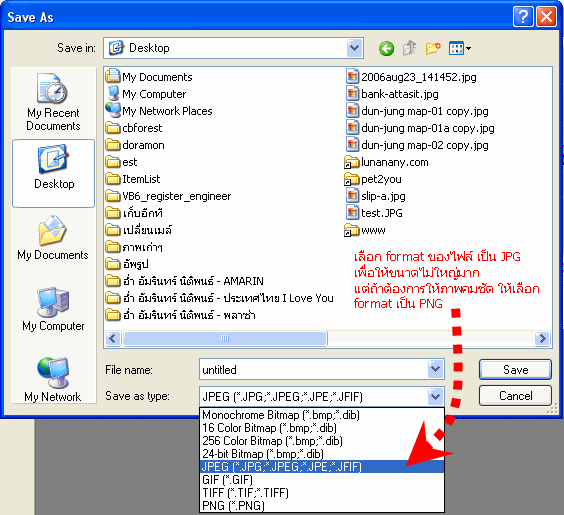Click the Save button
564x515 pixels.
[x=515, y=369]
